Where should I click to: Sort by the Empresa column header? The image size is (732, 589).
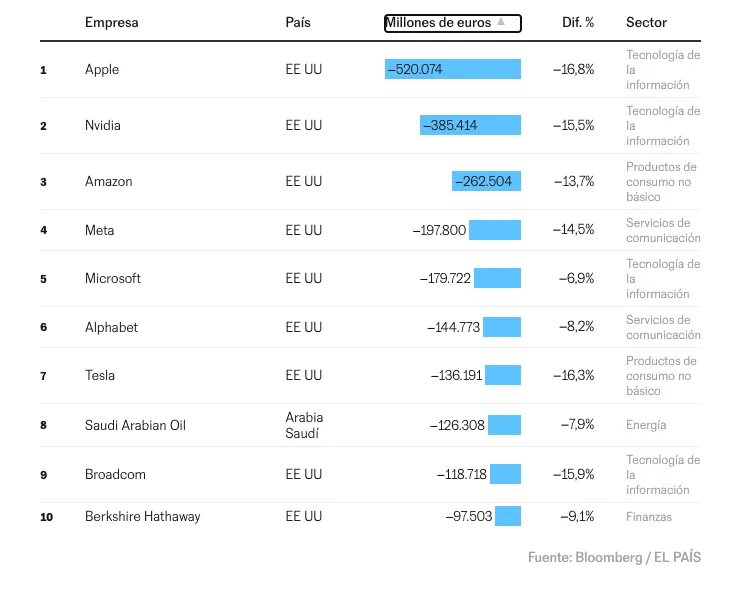coord(112,22)
